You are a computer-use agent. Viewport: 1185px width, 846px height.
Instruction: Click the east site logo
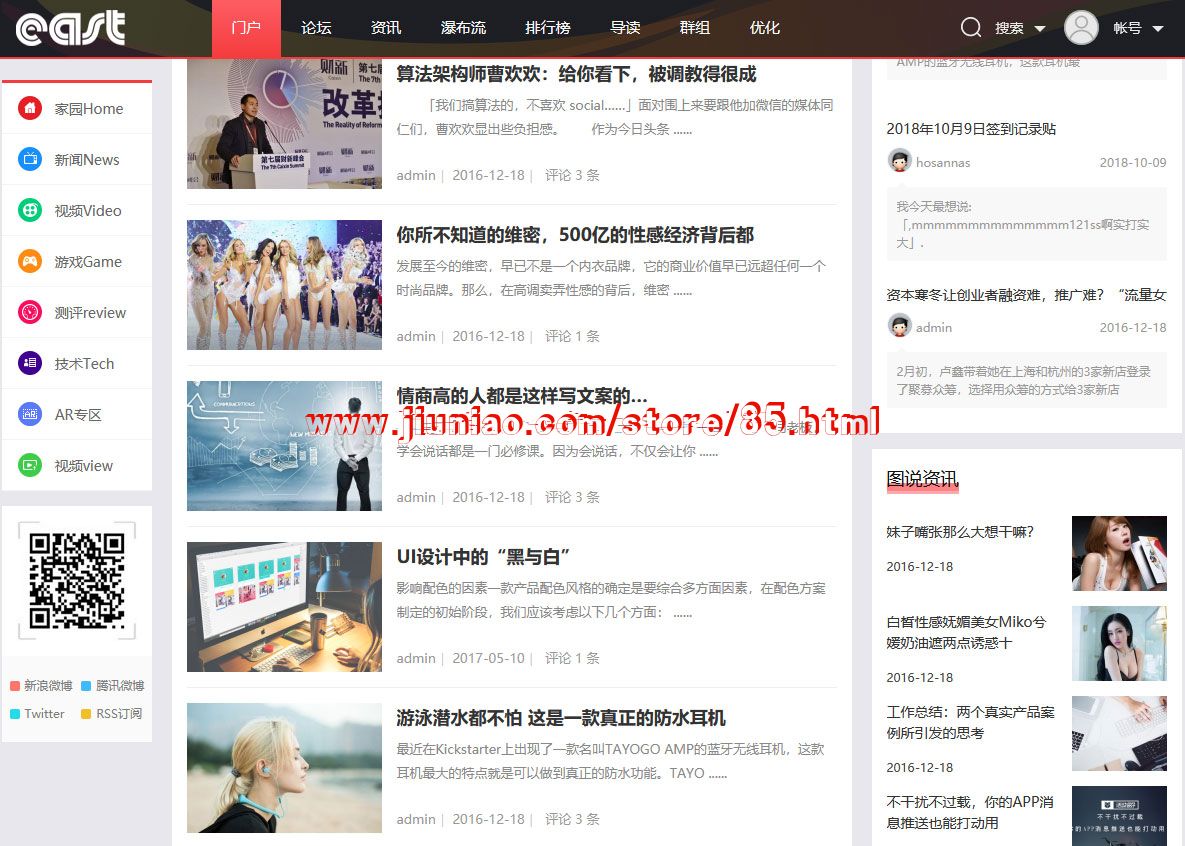71,28
